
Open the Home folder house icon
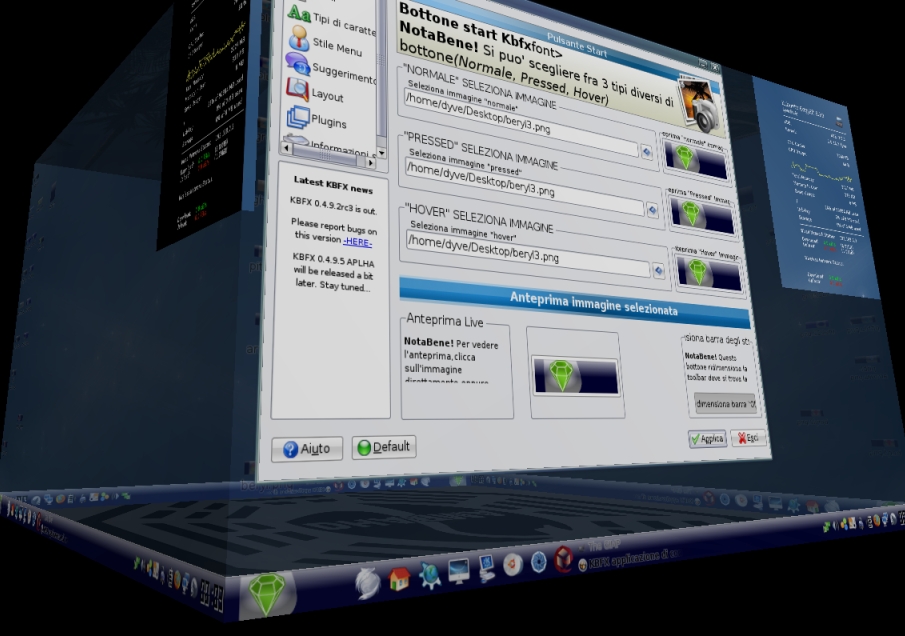click(399, 579)
